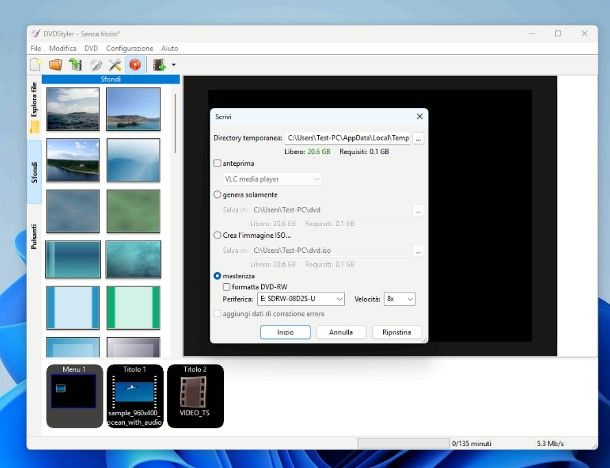This screenshot has width=610, height=468.
Task: Click the Ripristina button
Action: (x=396, y=332)
